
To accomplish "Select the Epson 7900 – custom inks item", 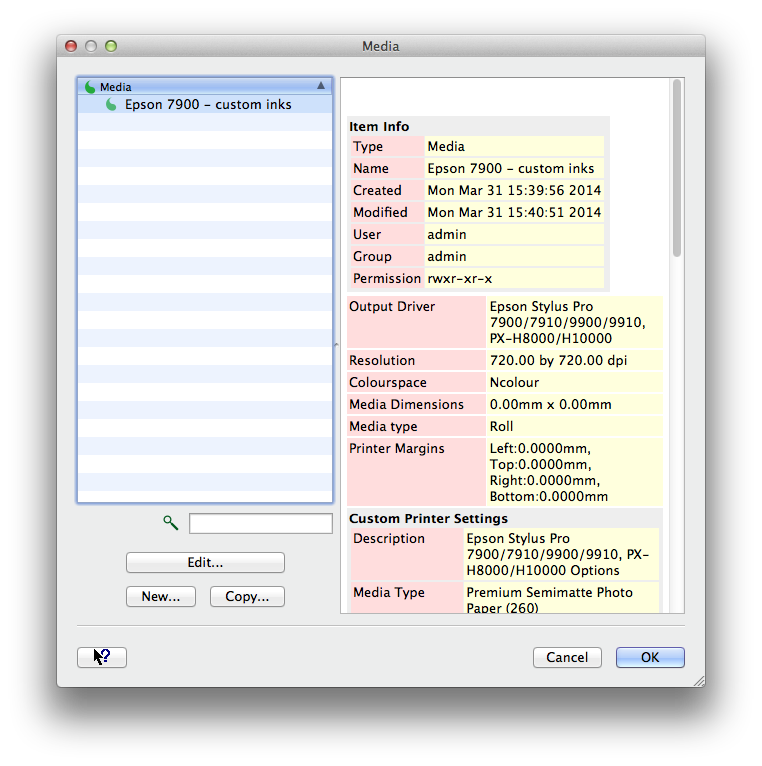I will click(x=205, y=105).
